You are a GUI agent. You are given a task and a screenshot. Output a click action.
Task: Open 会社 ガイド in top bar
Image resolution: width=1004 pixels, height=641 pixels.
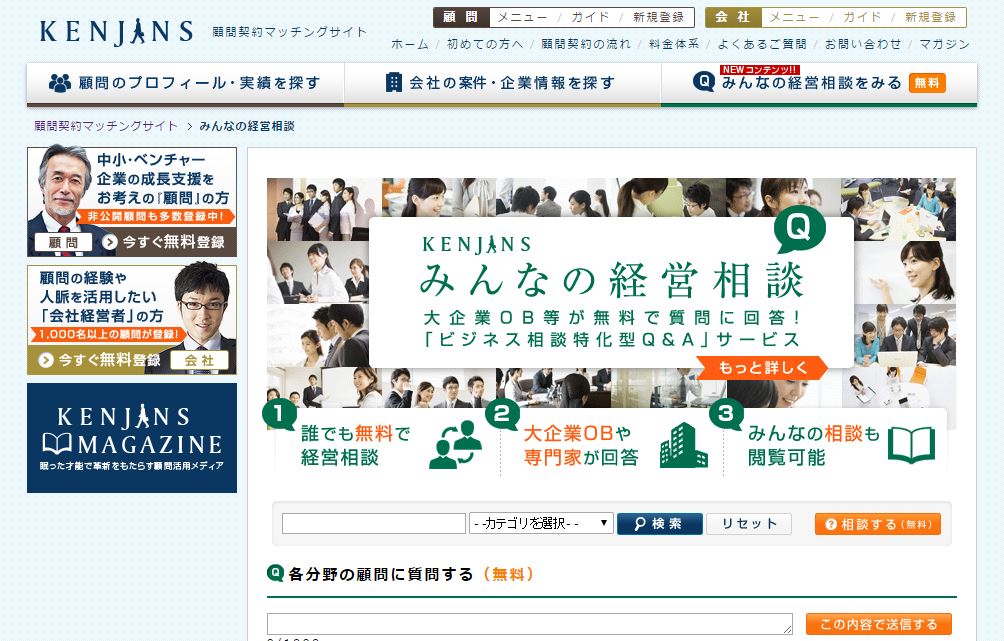(862, 17)
